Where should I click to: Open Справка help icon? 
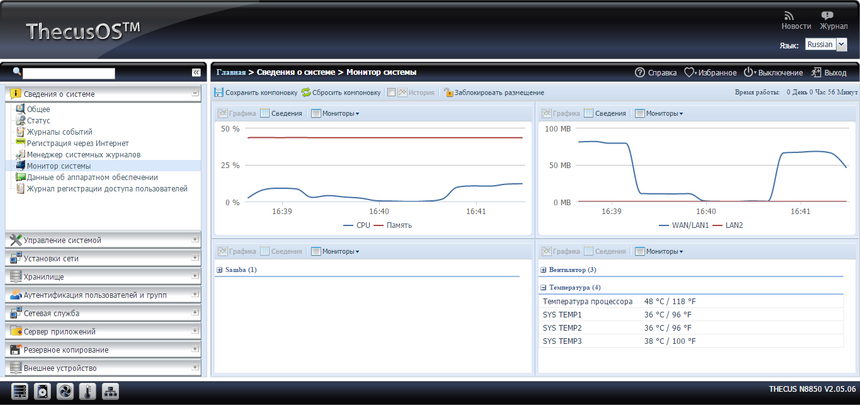pyautogui.click(x=640, y=72)
